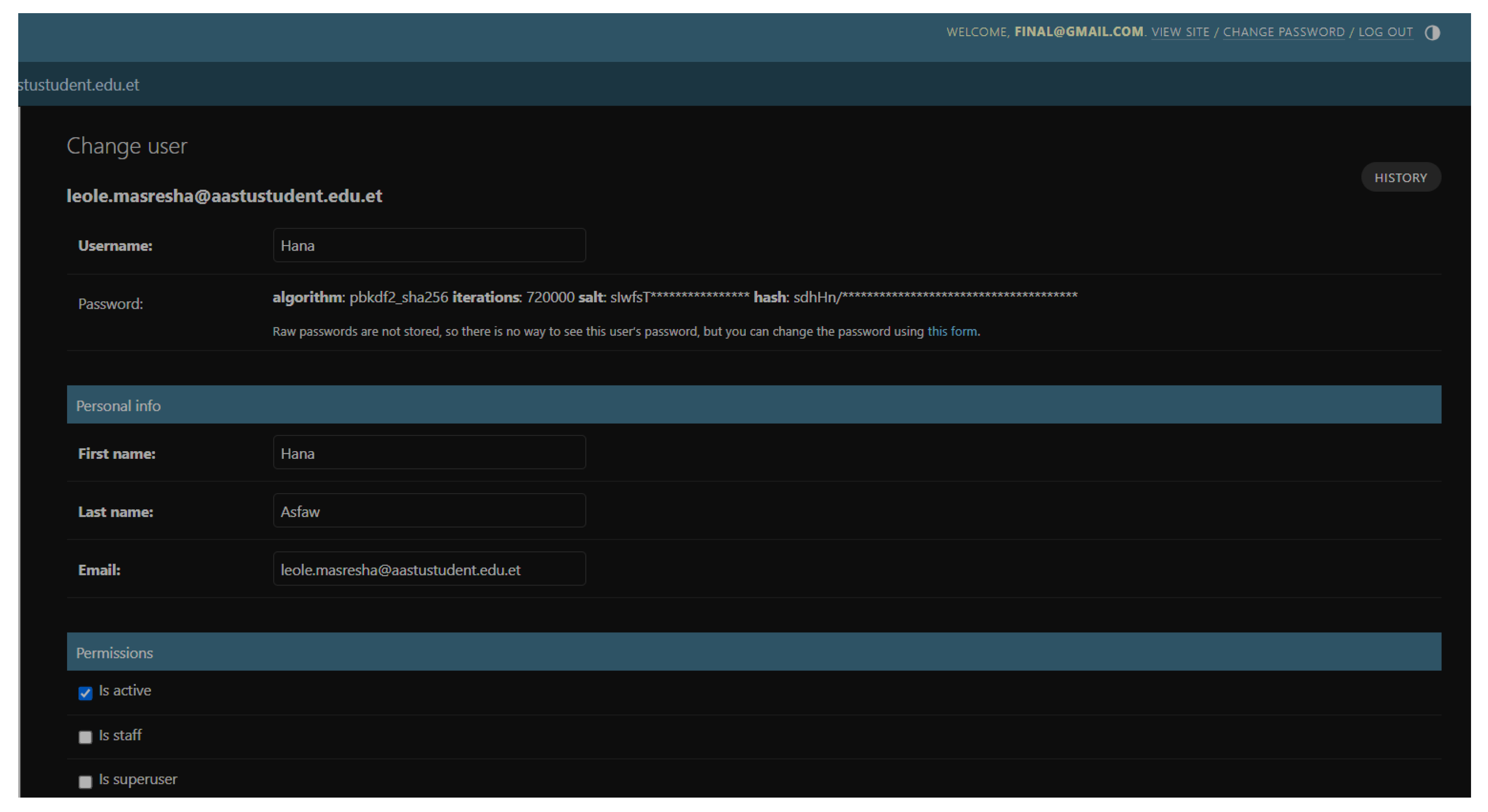The width and height of the screenshot is (1488, 812).
Task: Click Change Password in the header
Action: click(1284, 32)
